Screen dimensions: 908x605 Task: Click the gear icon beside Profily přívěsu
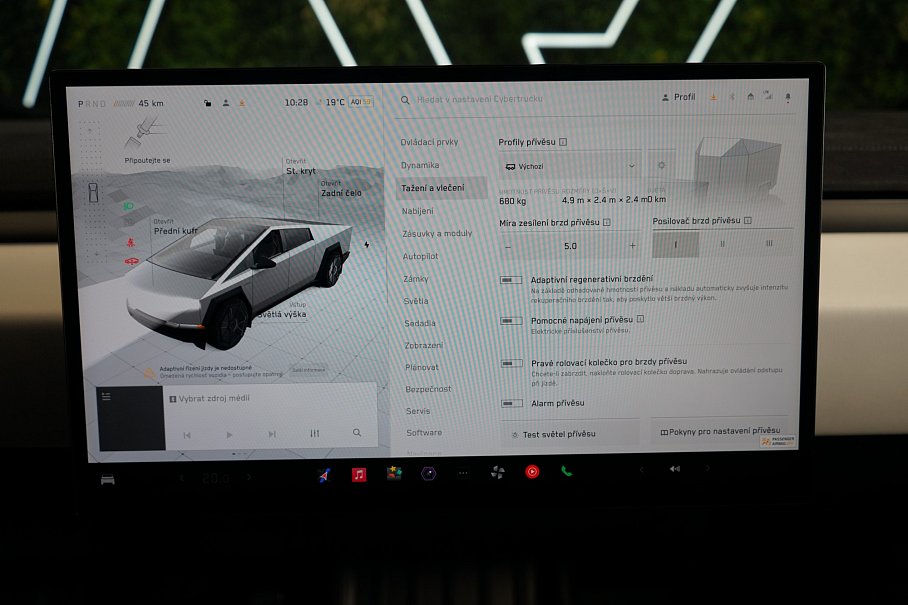point(662,166)
